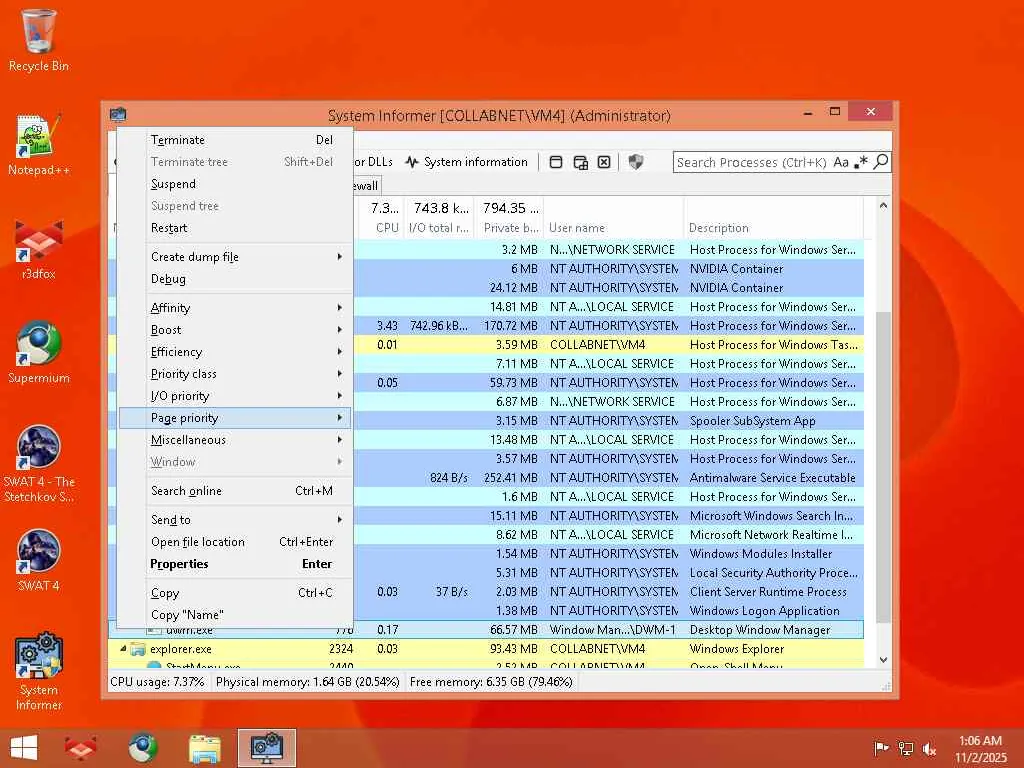Open the r3dfox desktop shortcut
The width and height of the screenshot is (1024, 768).
[x=39, y=249]
